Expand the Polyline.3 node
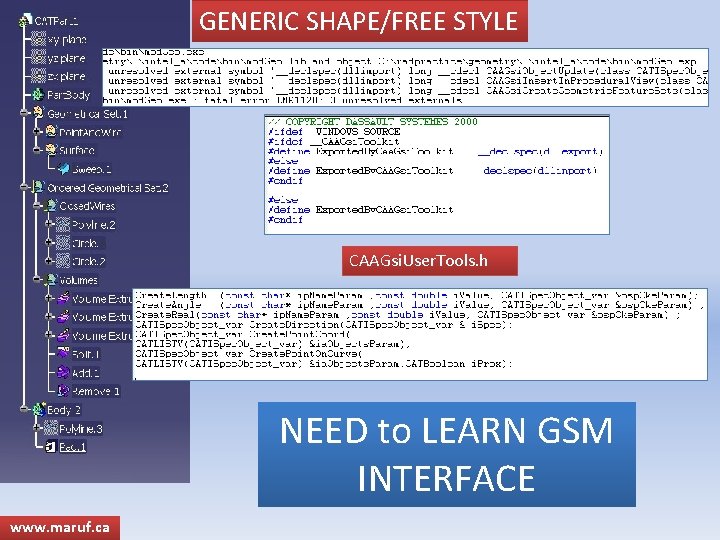 (x=37, y=428)
